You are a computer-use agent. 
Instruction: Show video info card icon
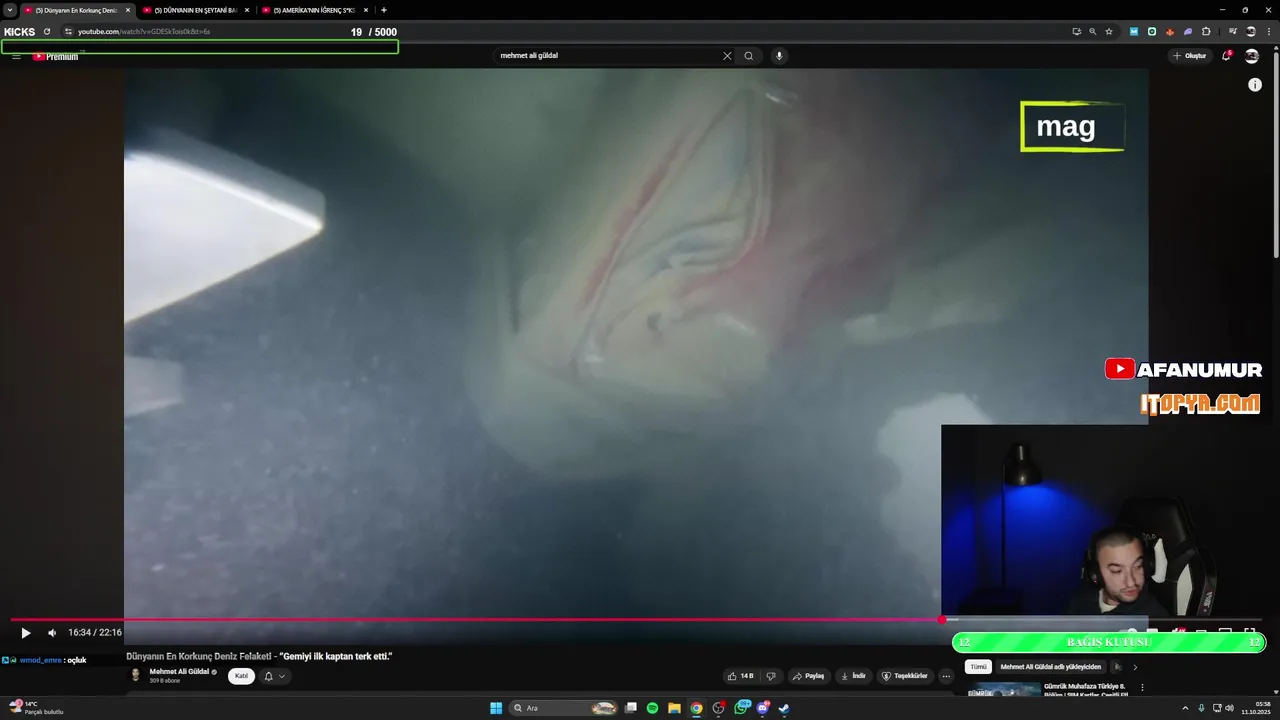click(1255, 85)
